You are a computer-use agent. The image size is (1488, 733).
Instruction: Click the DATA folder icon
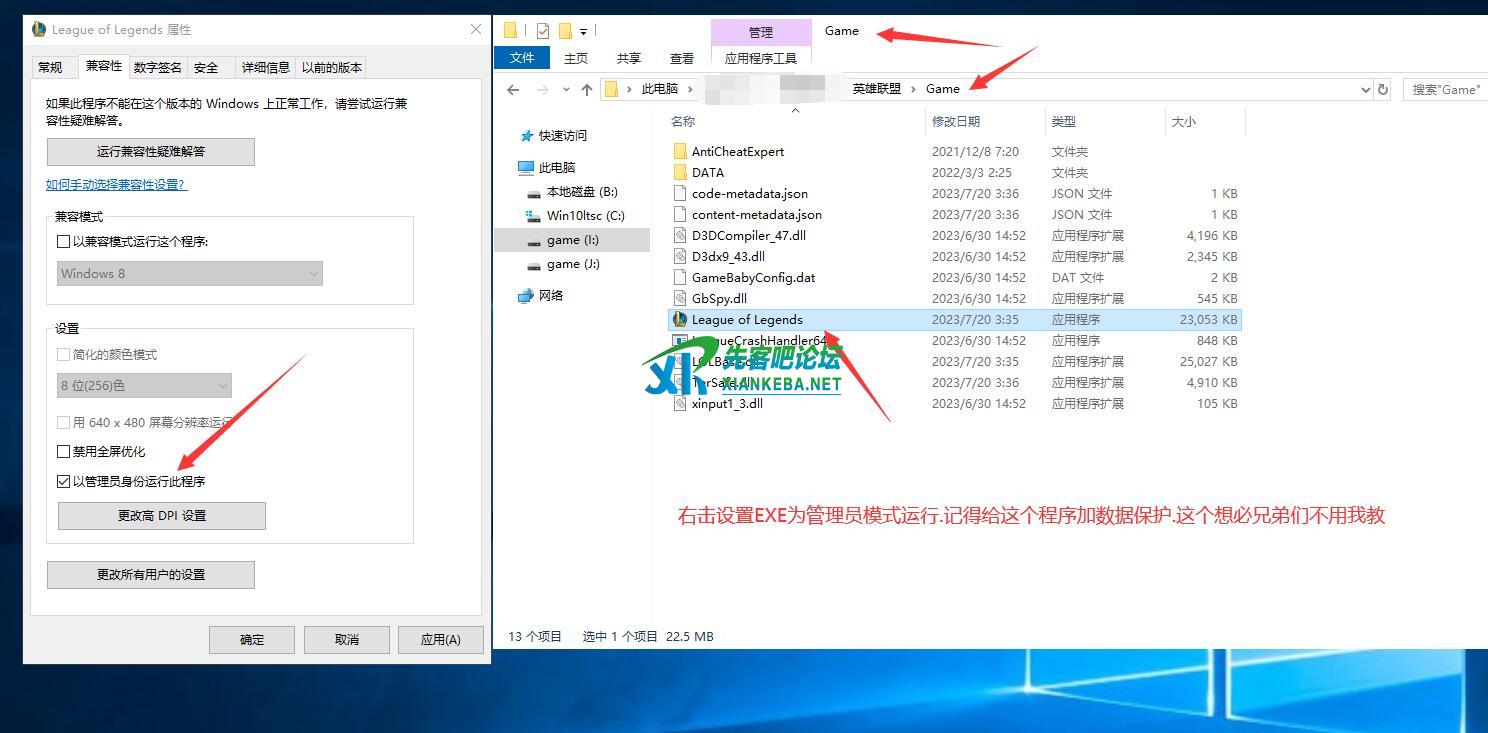(x=680, y=173)
